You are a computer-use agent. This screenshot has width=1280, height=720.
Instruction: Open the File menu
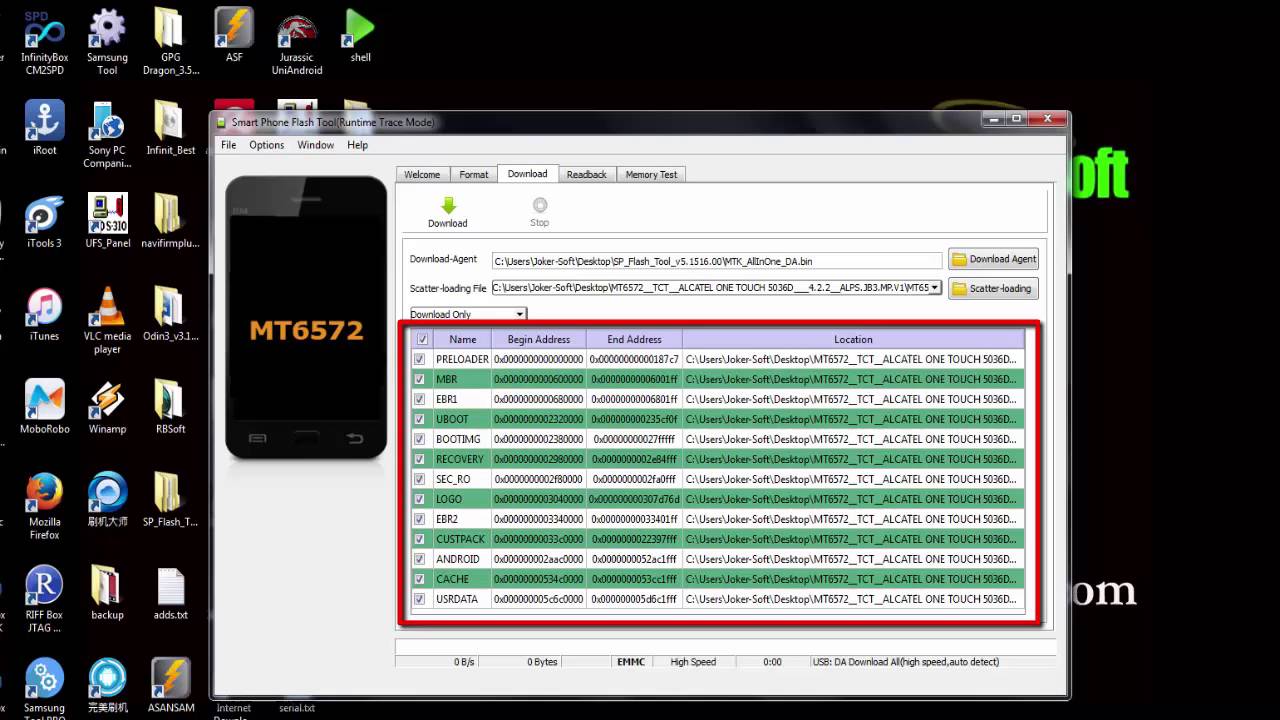[x=229, y=145]
